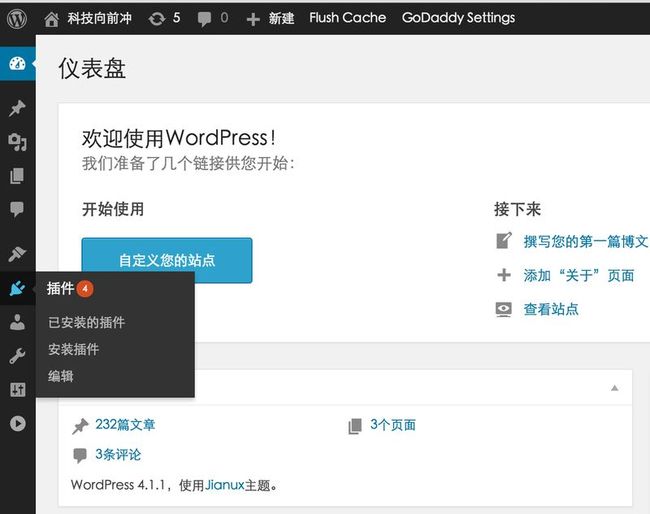The image size is (650, 514).
Task: Open the updates icon showing 5
Action: coord(157,19)
